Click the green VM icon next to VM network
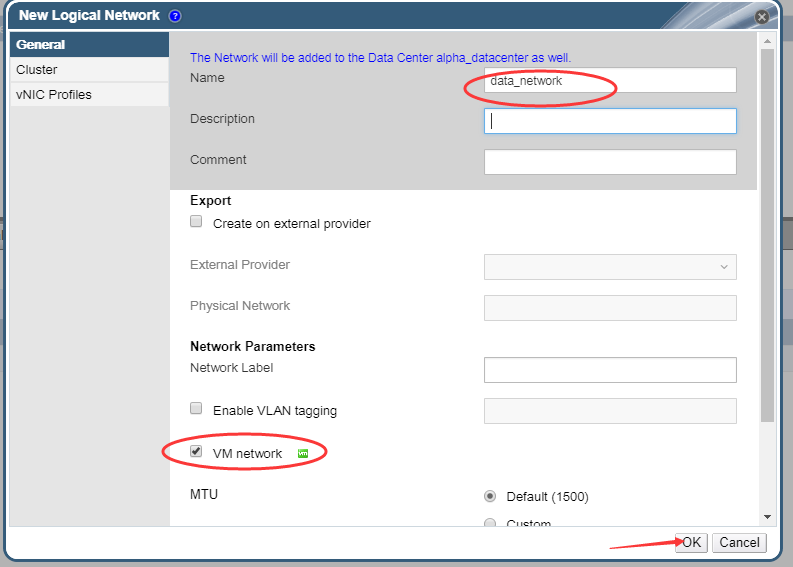 (x=303, y=453)
